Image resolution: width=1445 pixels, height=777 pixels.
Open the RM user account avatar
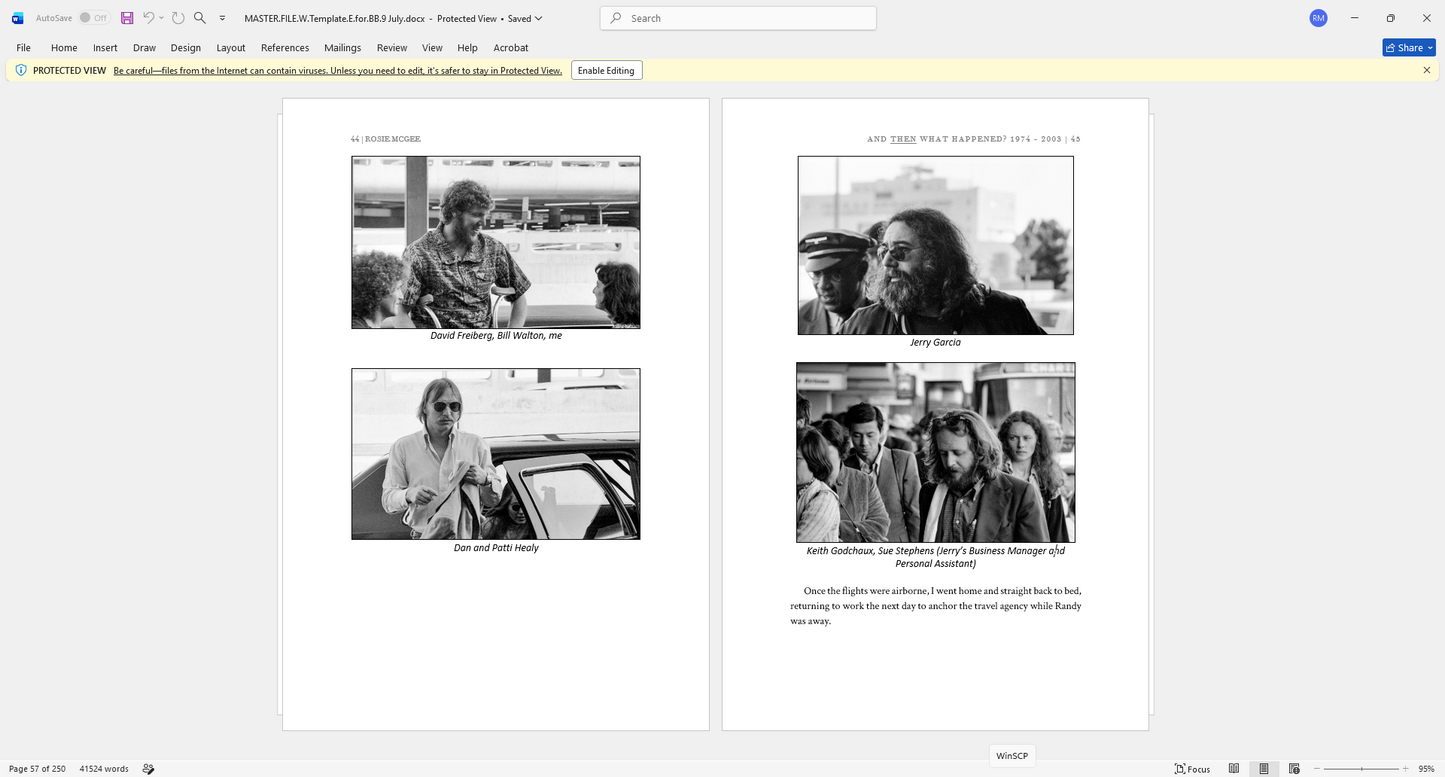pyautogui.click(x=1318, y=18)
